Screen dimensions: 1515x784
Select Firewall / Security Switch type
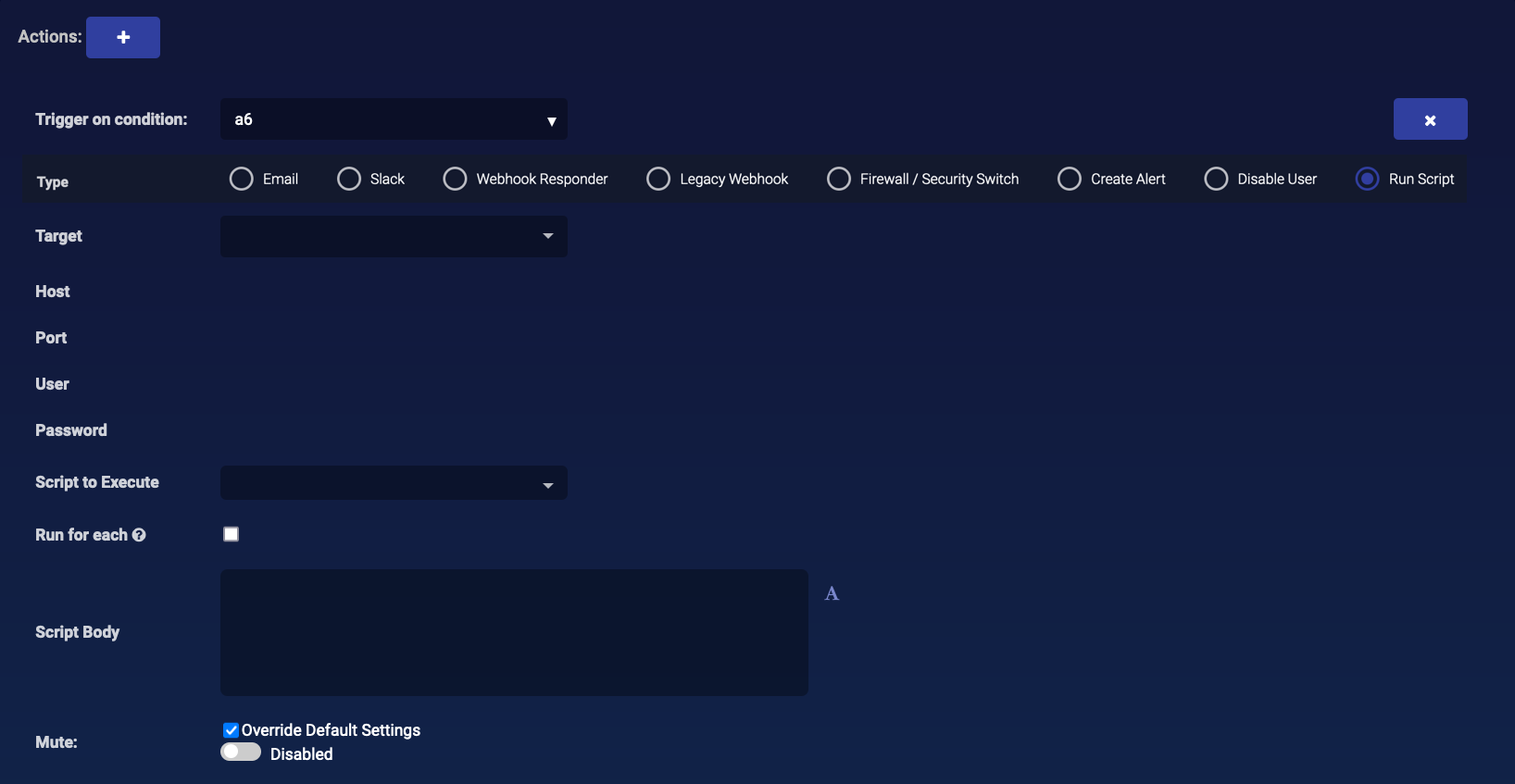[839, 179]
